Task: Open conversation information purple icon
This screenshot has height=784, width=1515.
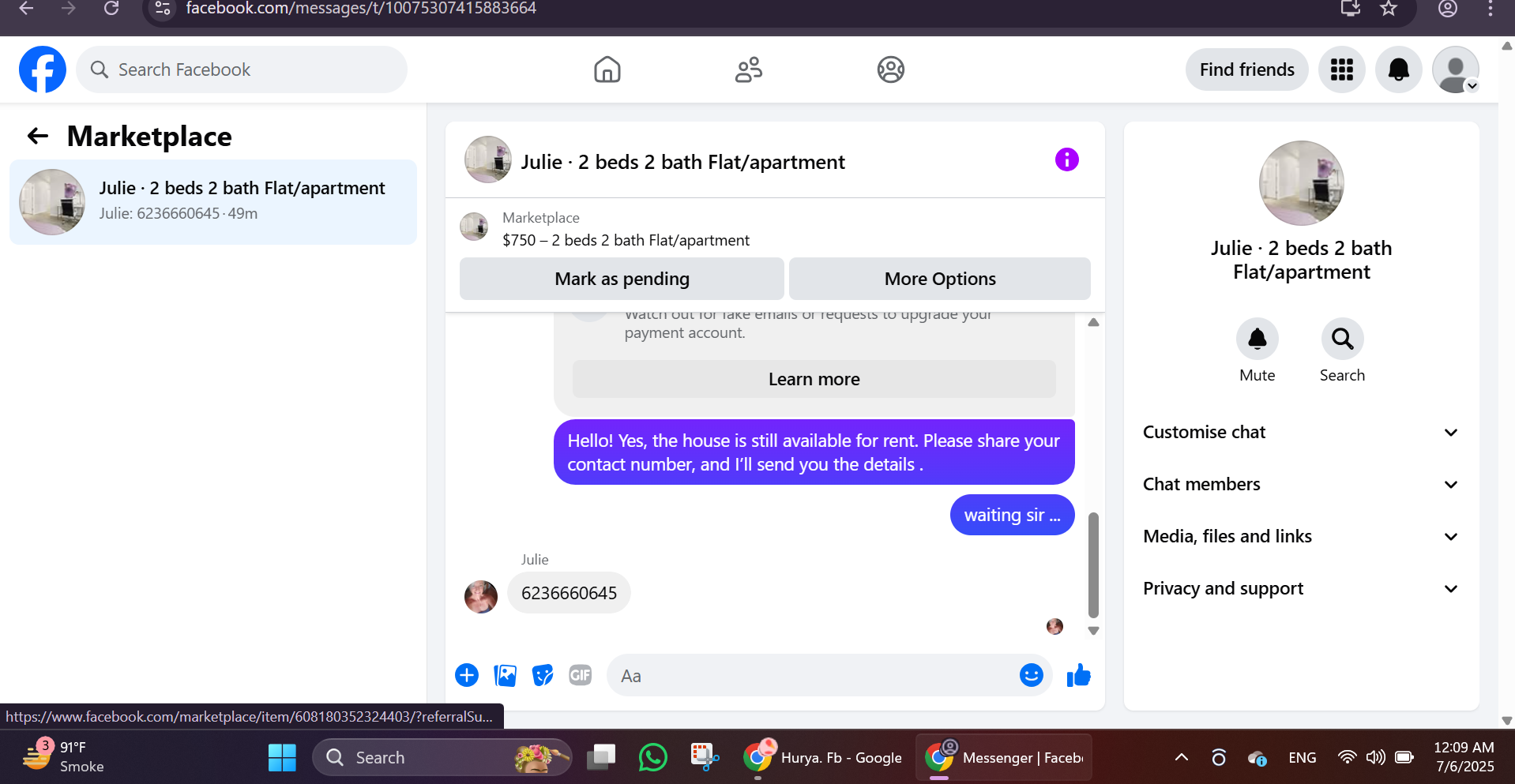Action: click(x=1066, y=160)
